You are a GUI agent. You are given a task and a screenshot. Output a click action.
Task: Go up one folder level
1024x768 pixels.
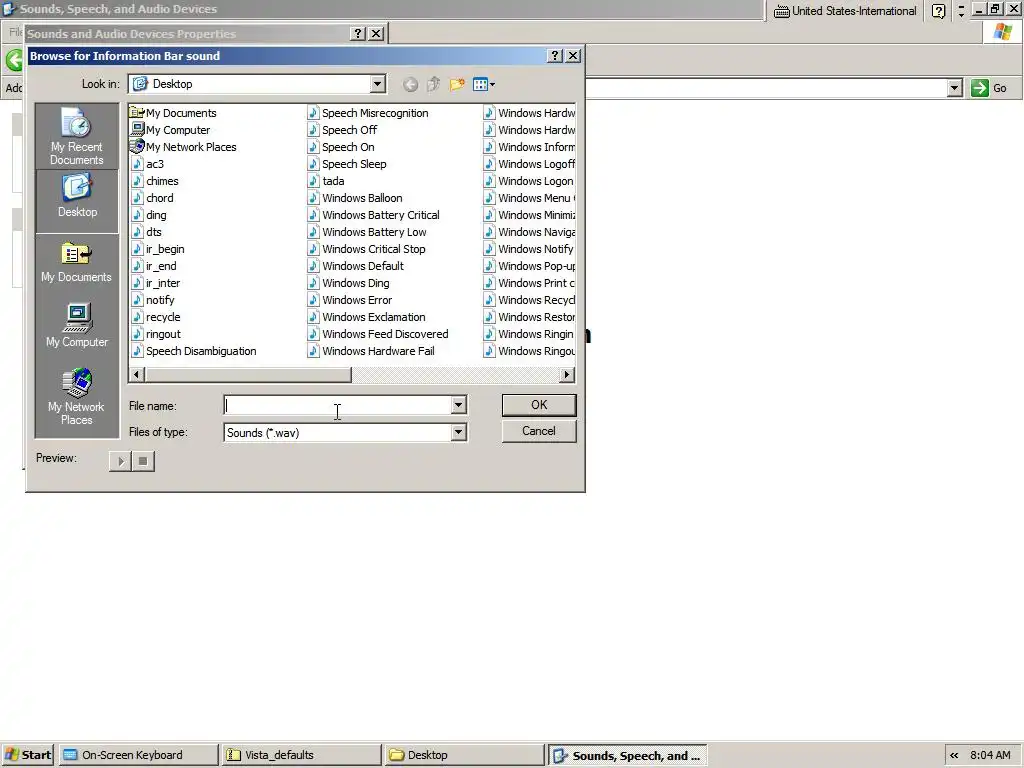[434, 84]
